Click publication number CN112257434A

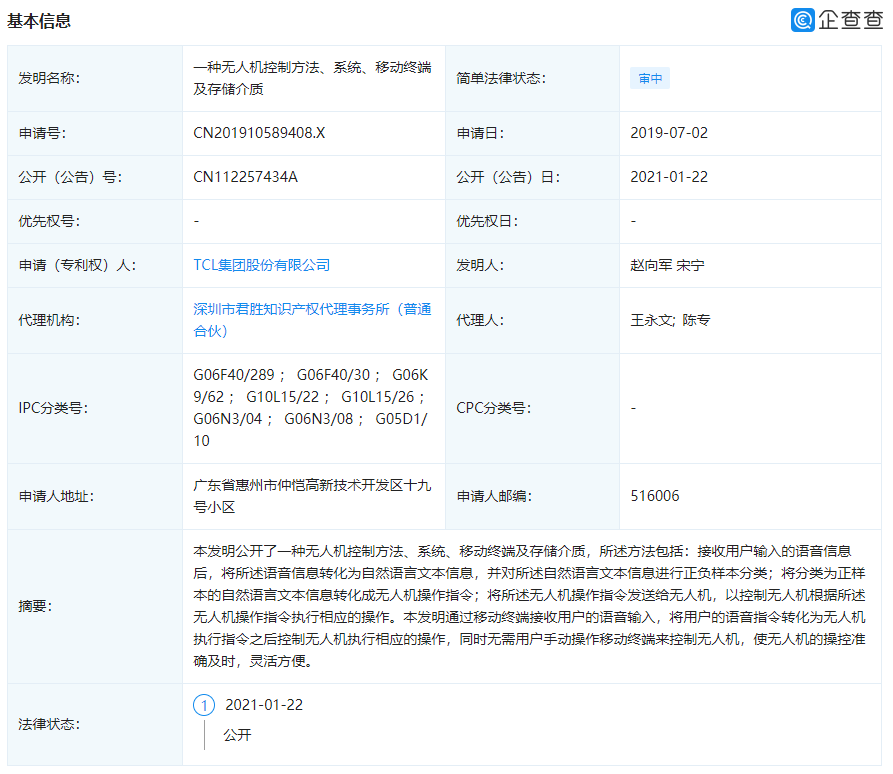(245, 177)
